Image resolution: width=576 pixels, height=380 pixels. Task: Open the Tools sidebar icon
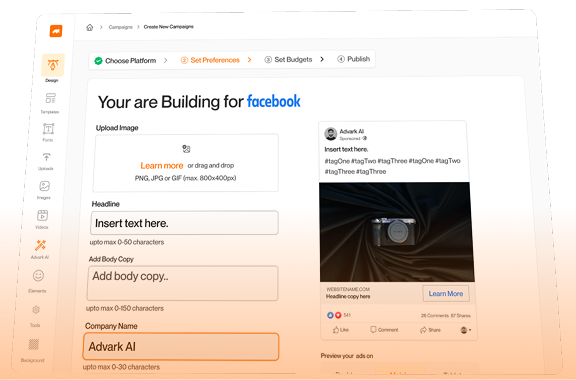36,310
